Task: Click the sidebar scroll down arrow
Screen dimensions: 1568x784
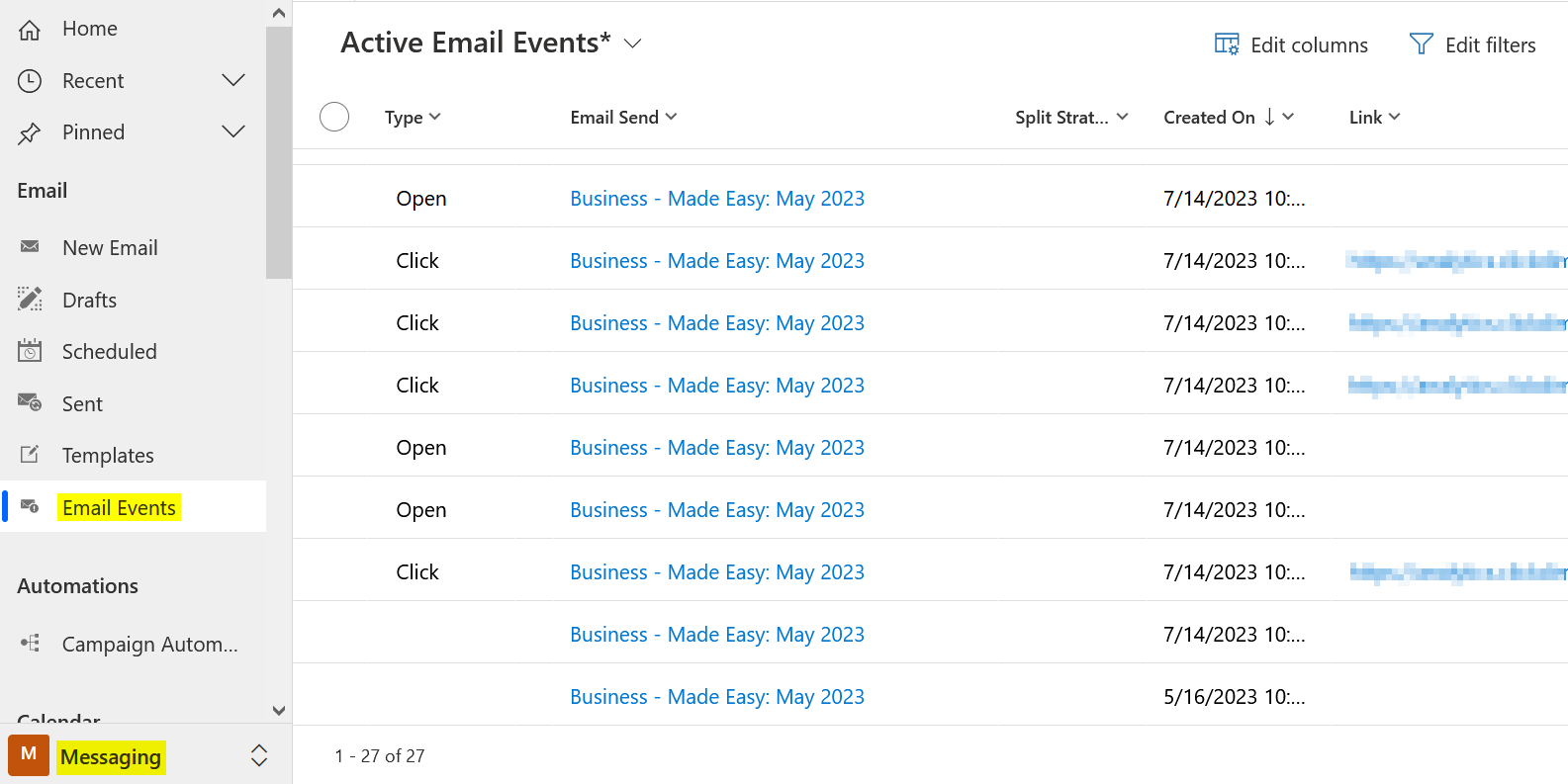Action: (279, 710)
